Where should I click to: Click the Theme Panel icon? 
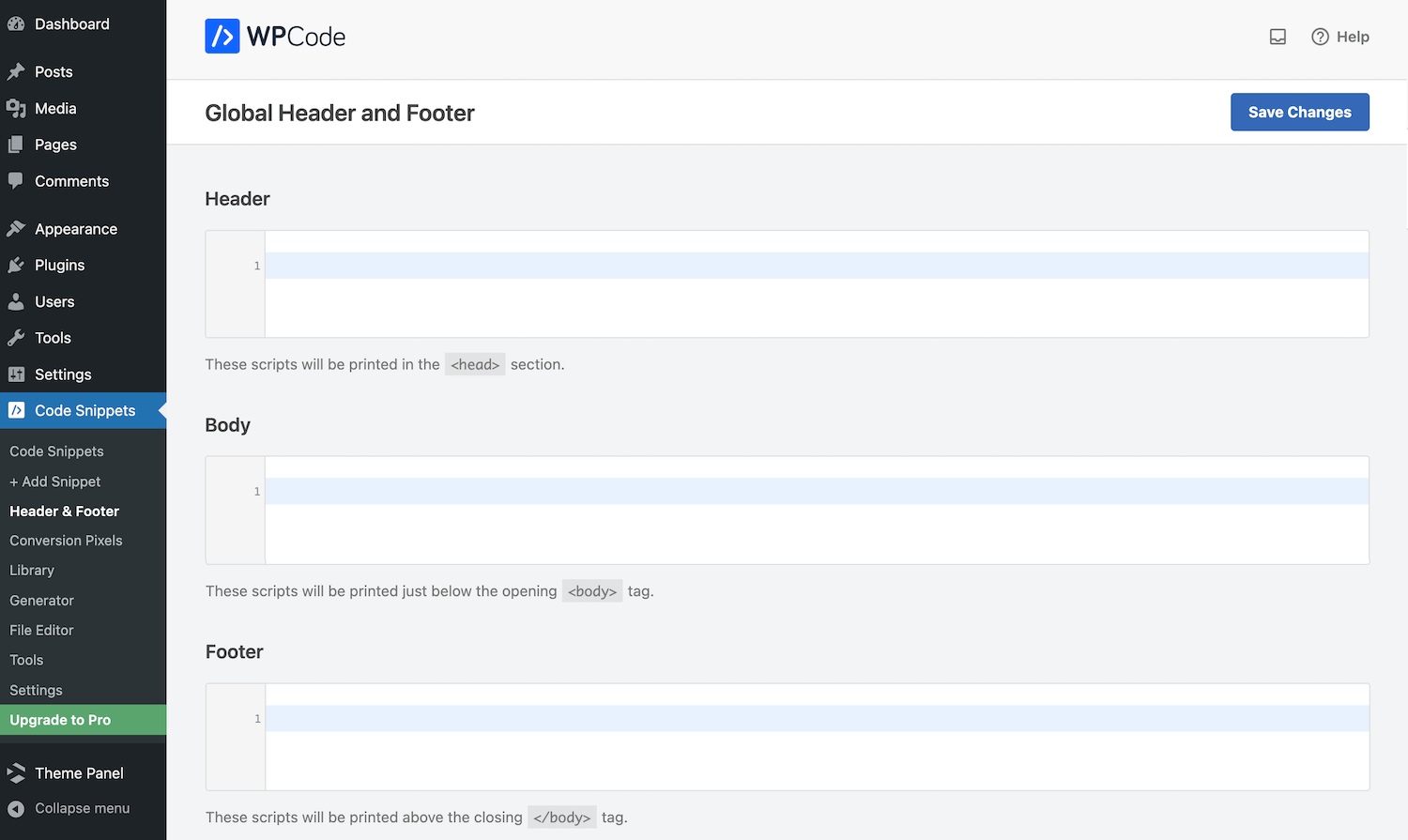[16, 773]
